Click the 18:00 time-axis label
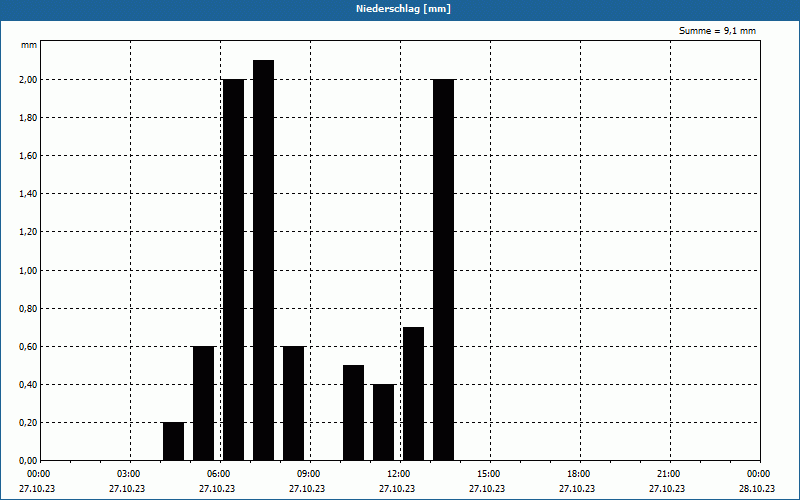 pyautogui.click(x=578, y=474)
